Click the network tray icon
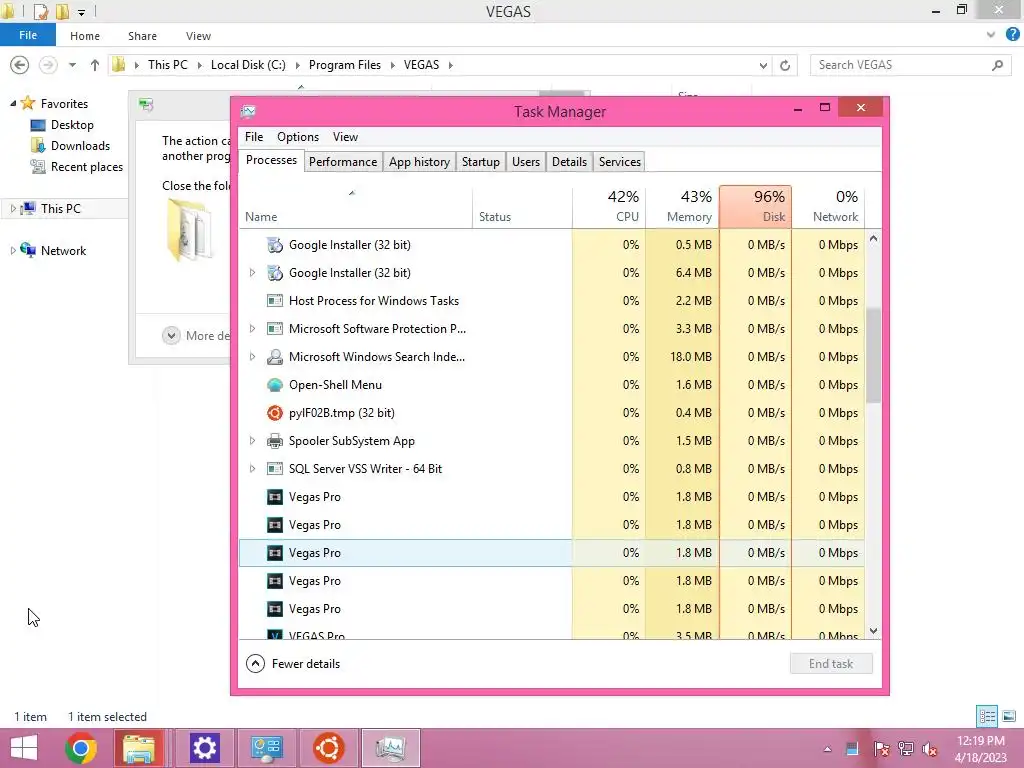Viewport: 1024px width, 768px height. (905, 749)
